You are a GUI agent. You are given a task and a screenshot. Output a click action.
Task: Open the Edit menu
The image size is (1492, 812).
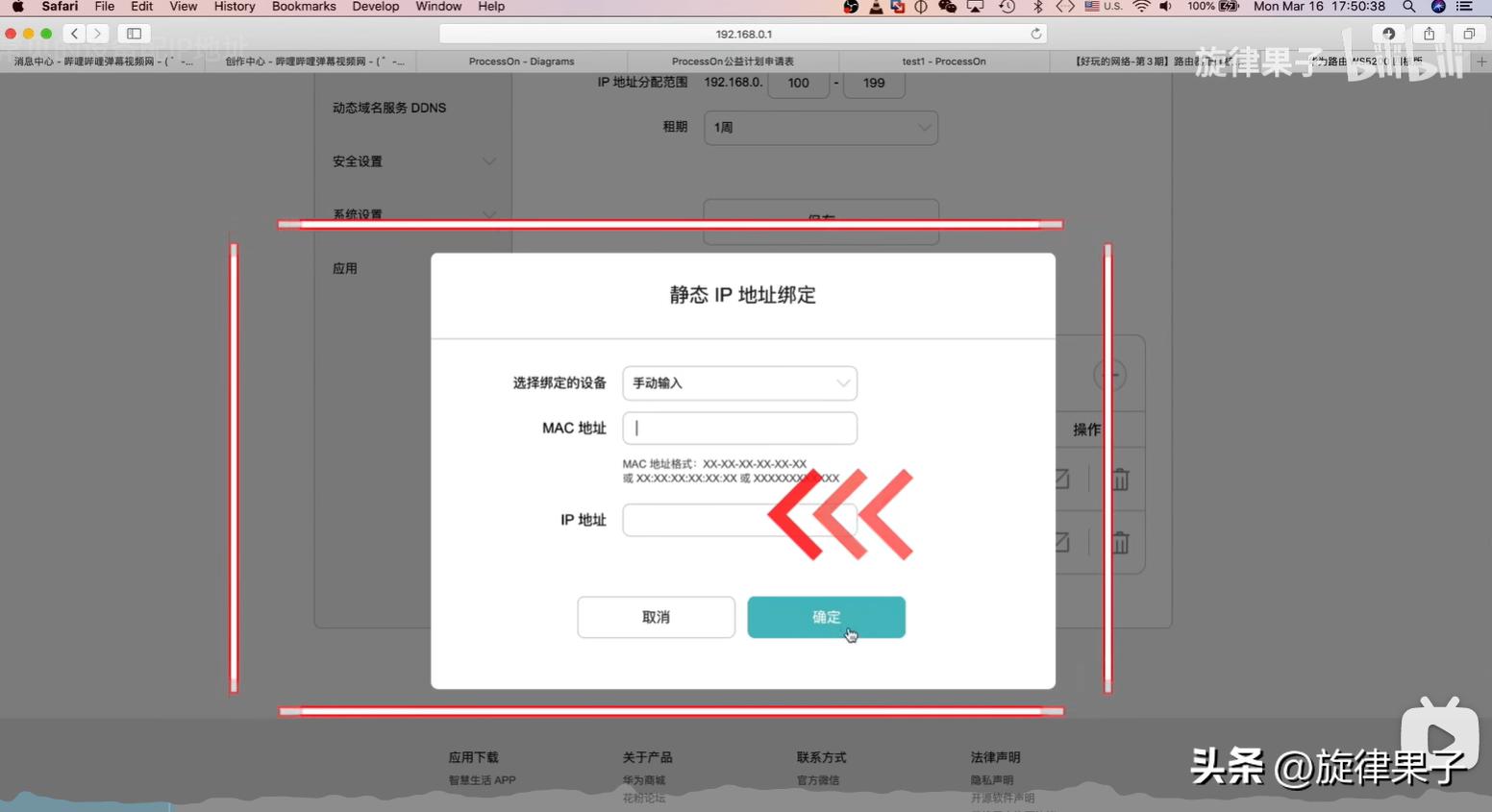(142, 7)
